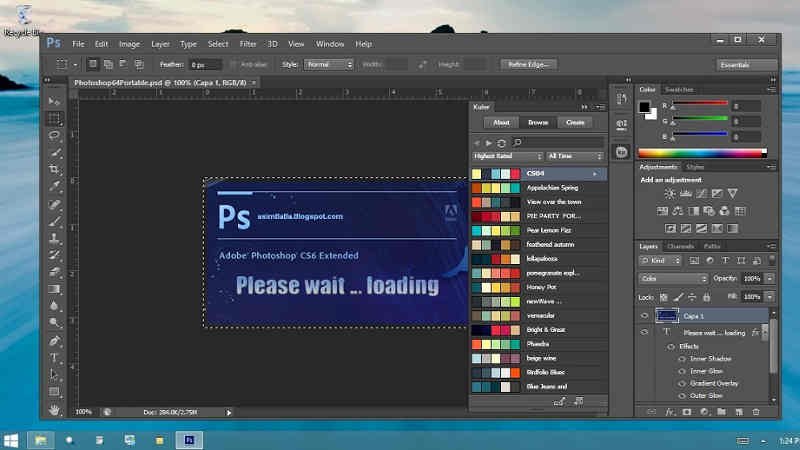Open the Image menu

[x=129, y=44]
